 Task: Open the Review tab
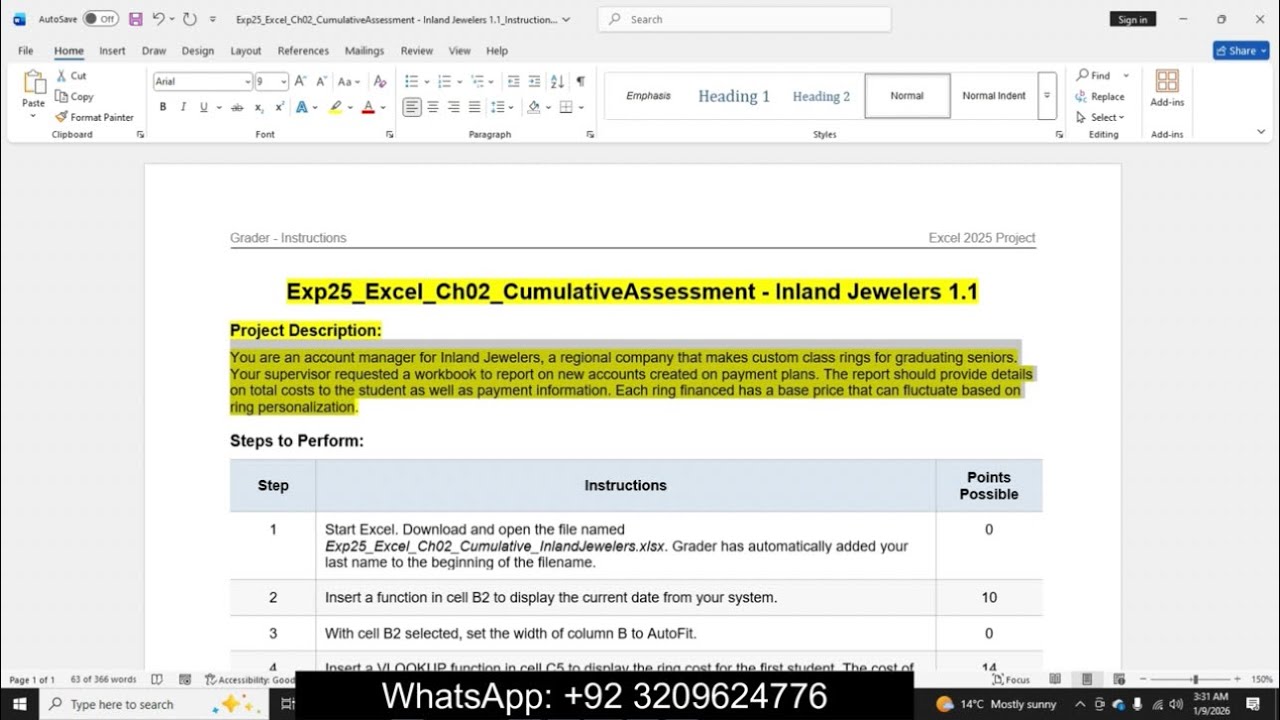[x=417, y=51]
